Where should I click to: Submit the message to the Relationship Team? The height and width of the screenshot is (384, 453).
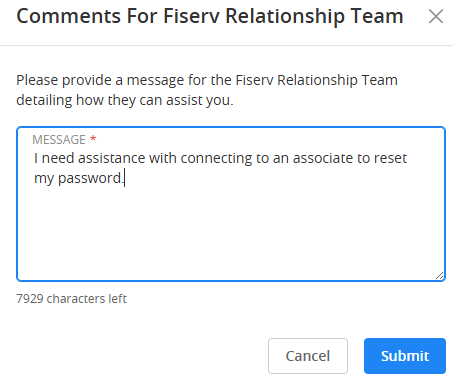coord(405,356)
